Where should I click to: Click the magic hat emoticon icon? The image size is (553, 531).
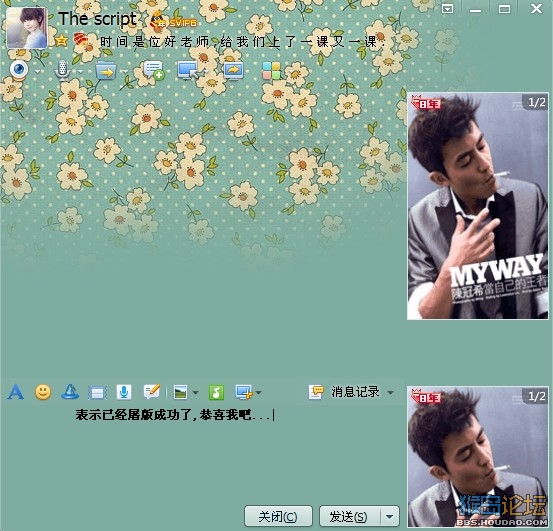coord(70,392)
